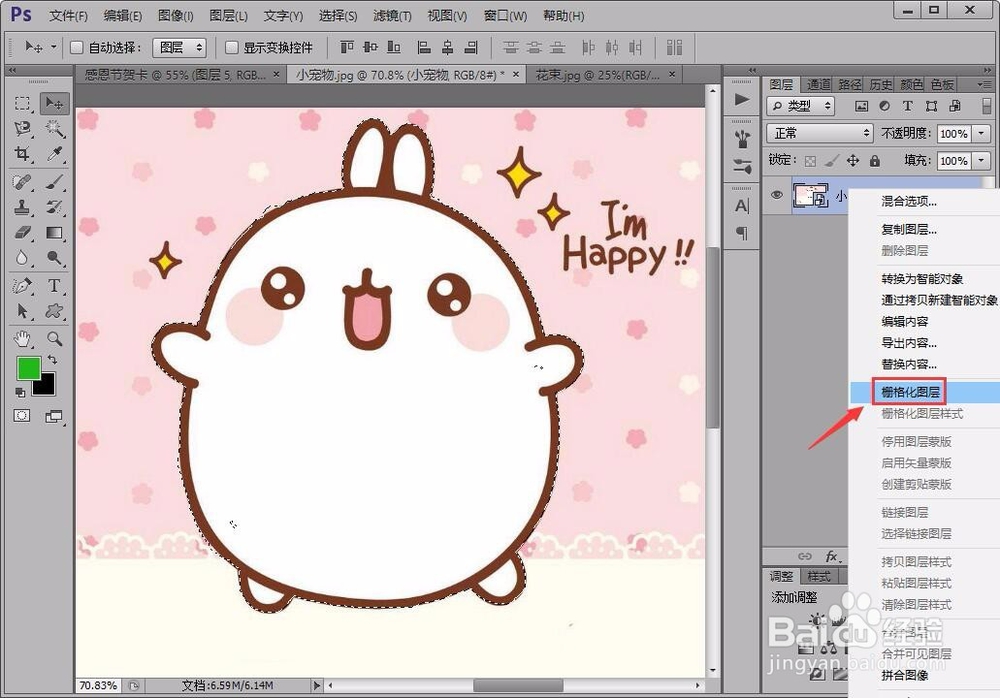Select the Healing Brush tool
1000x698 pixels.
23,182
